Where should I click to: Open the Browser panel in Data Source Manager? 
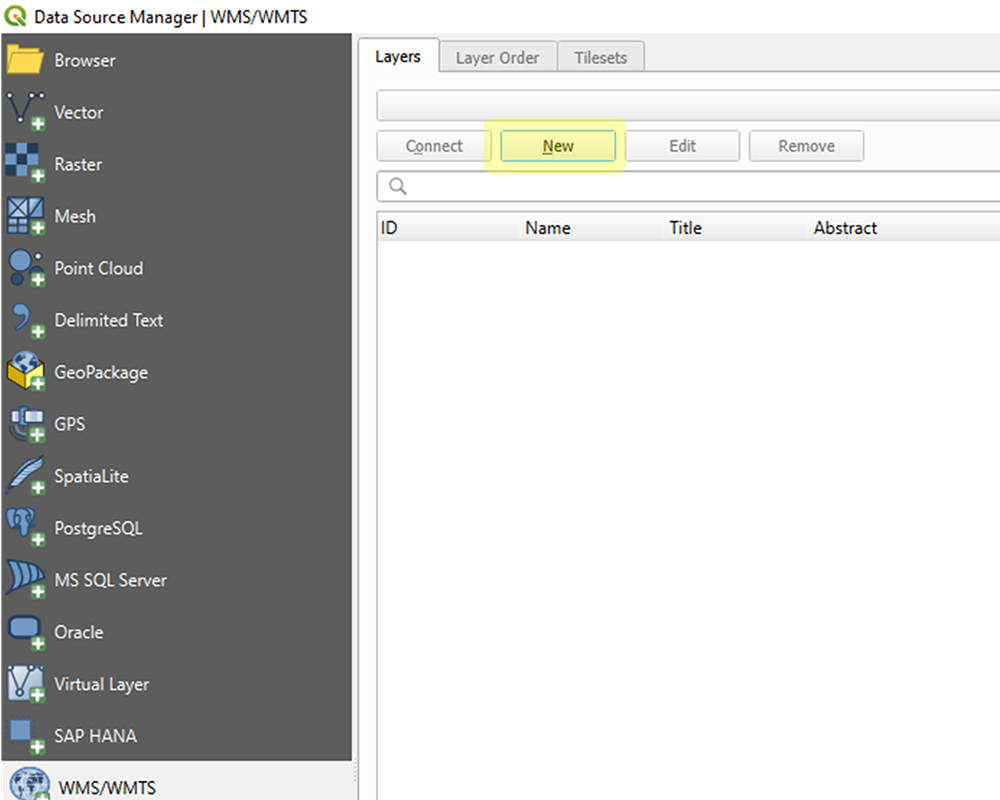coord(84,60)
